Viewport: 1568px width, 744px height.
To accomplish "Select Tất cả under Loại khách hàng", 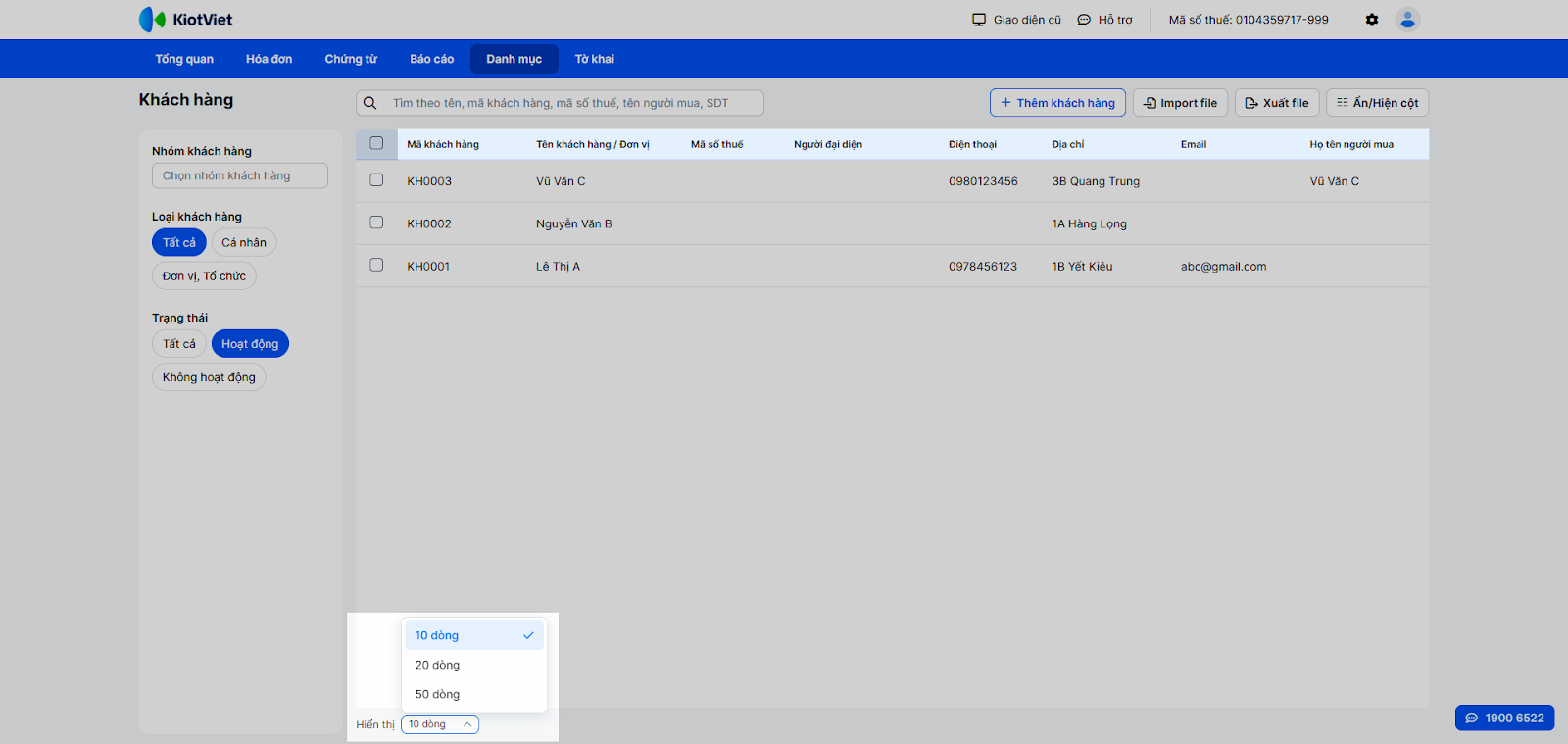I will [179, 242].
